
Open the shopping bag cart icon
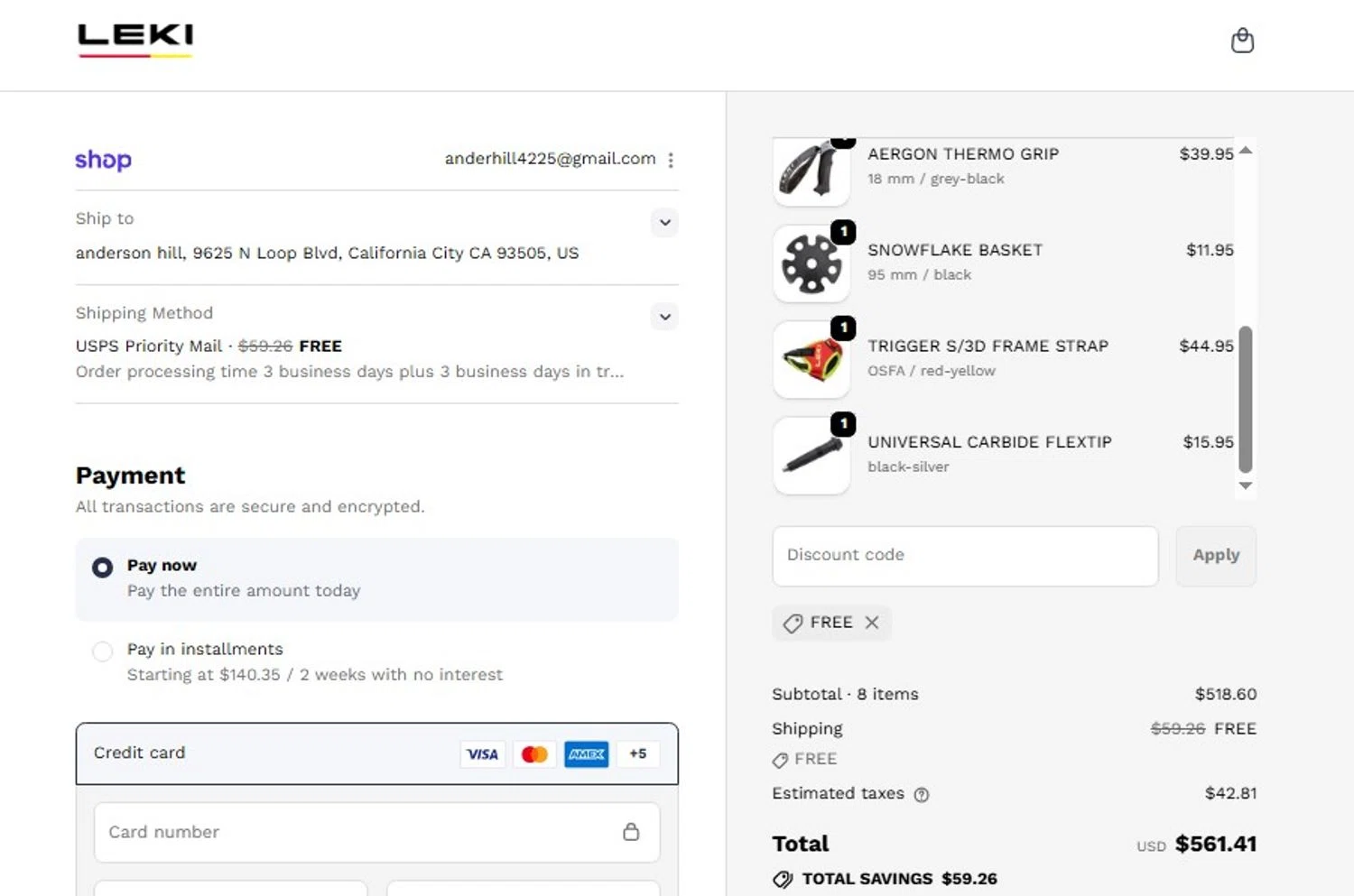1243,41
